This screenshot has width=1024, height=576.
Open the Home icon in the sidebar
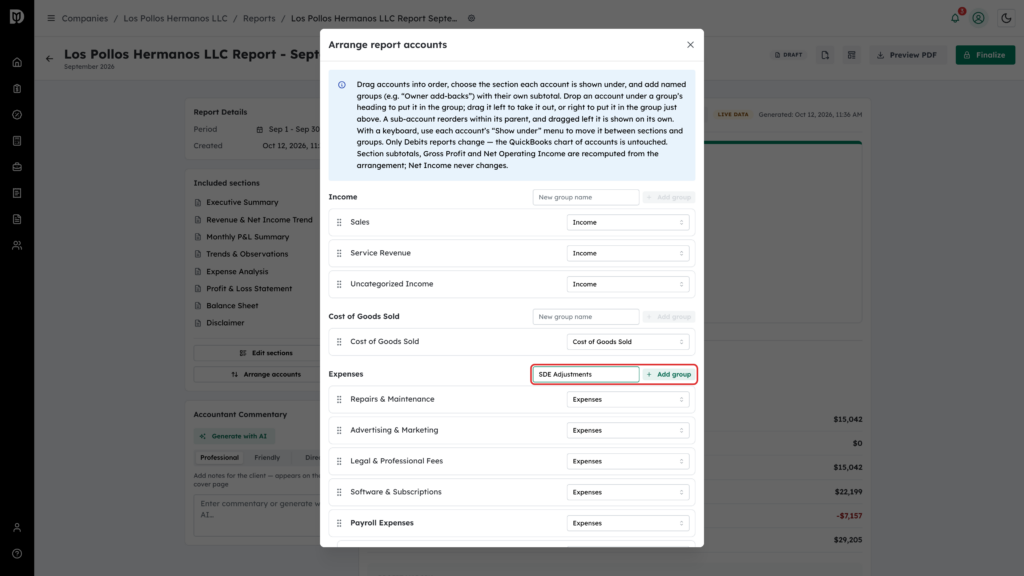pyautogui.click(x=17, y=63)
